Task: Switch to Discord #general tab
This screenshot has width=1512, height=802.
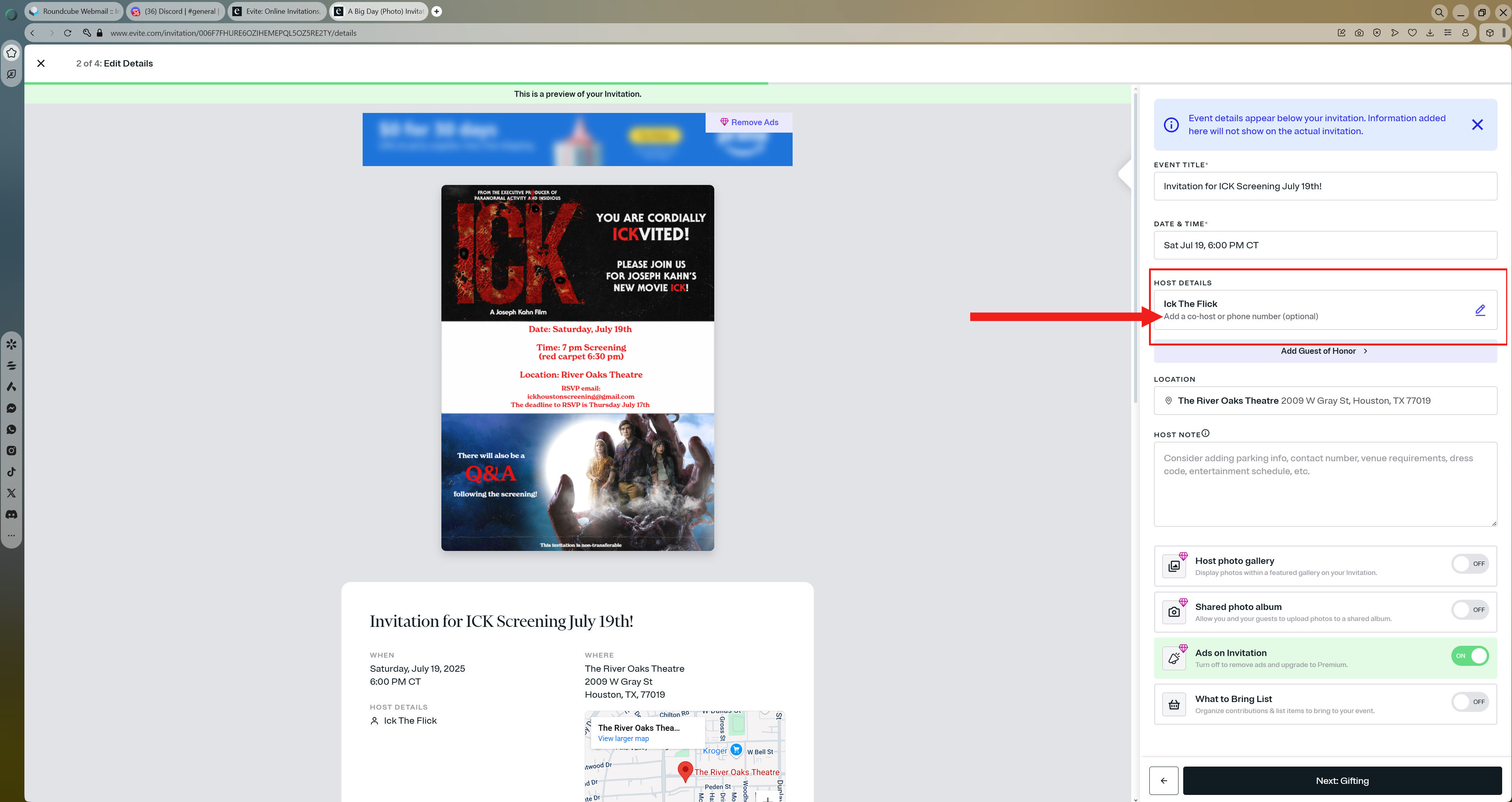Action: pos(176,11)
